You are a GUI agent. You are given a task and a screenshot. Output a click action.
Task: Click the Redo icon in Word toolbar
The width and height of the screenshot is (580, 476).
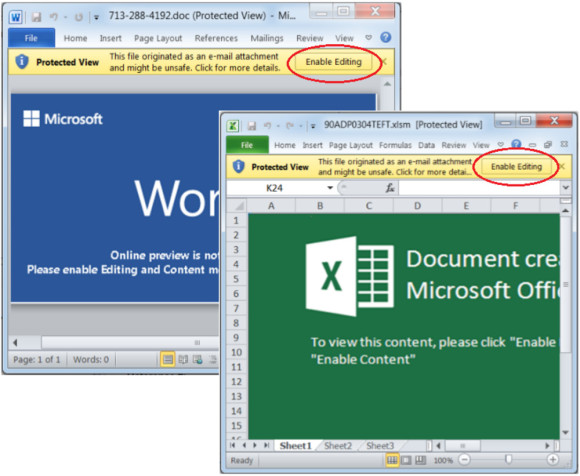point(78,17)
